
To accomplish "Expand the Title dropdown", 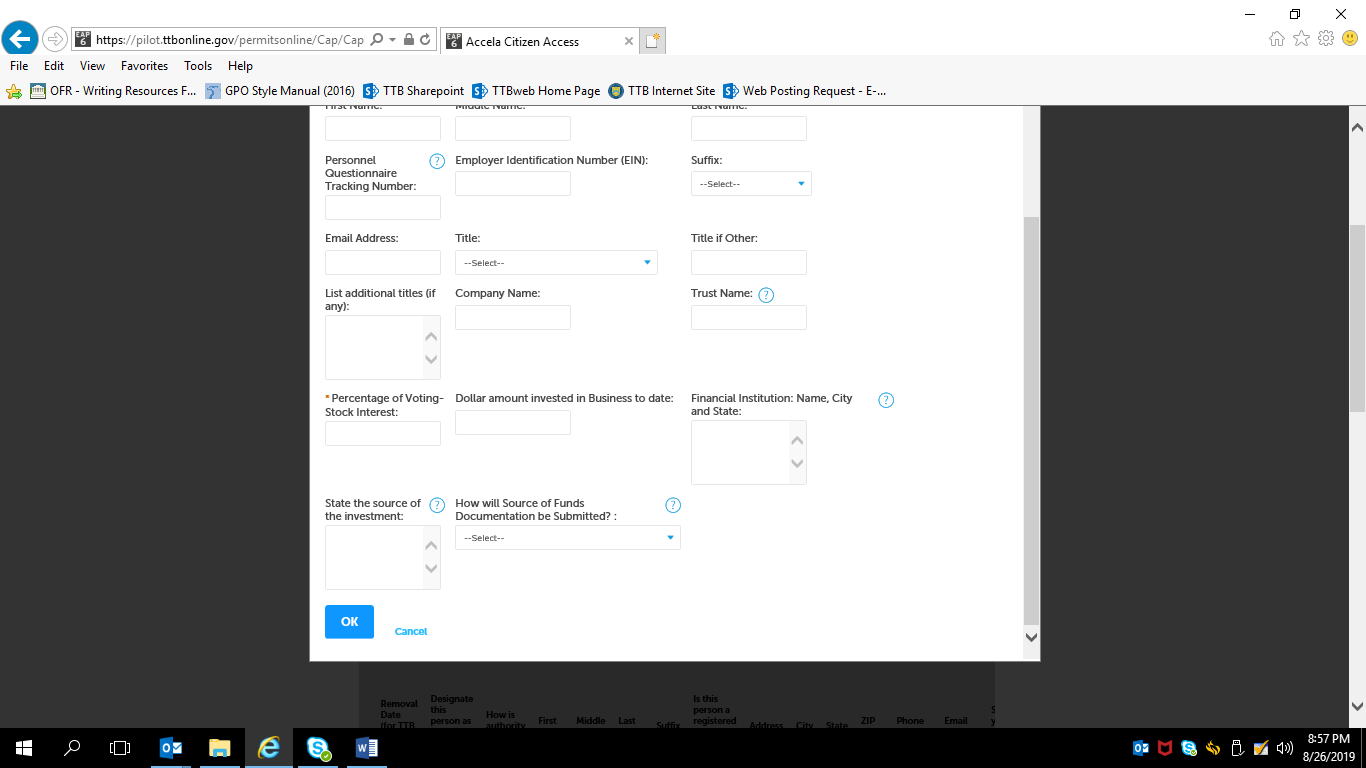I will point(556,263).
